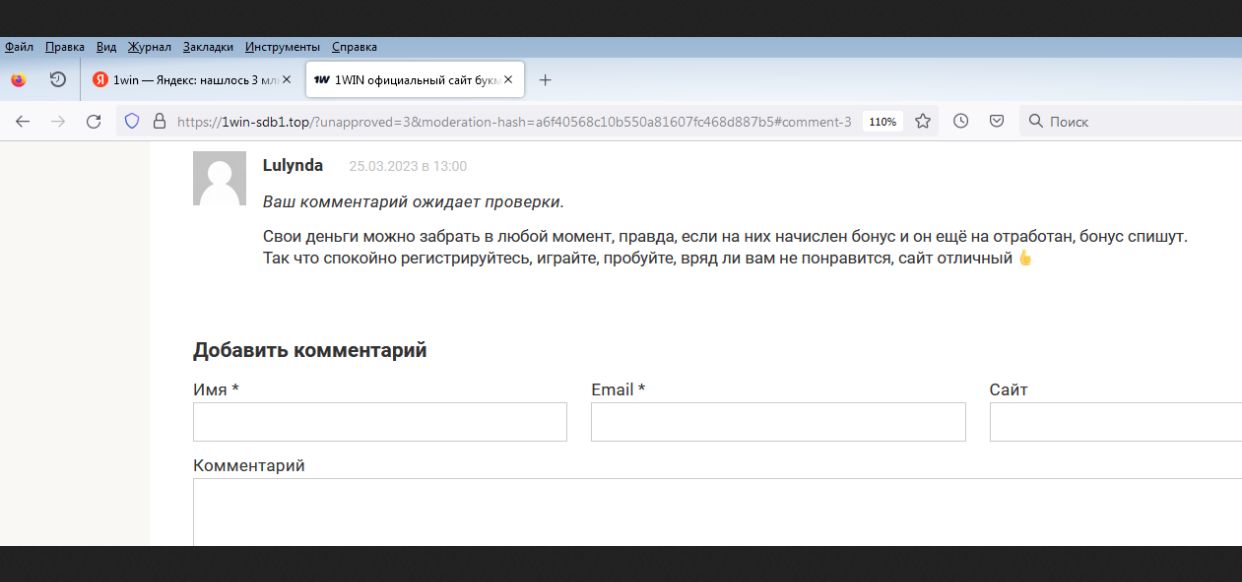The height and width of the screenshot is (582, 1242).
Task: Open the Закладки menu
Action: 209,47
